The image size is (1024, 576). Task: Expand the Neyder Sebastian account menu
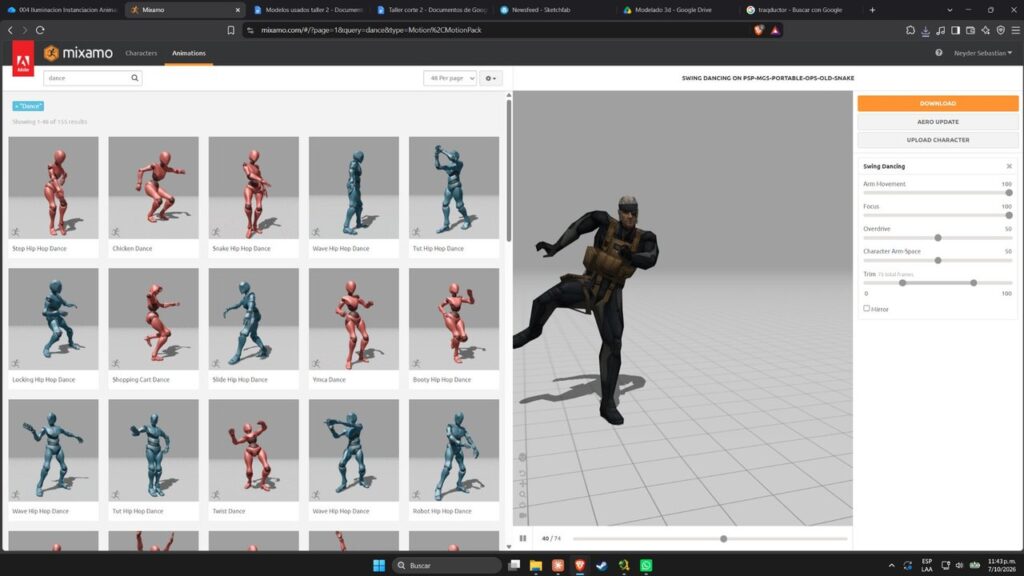[983, 53]
